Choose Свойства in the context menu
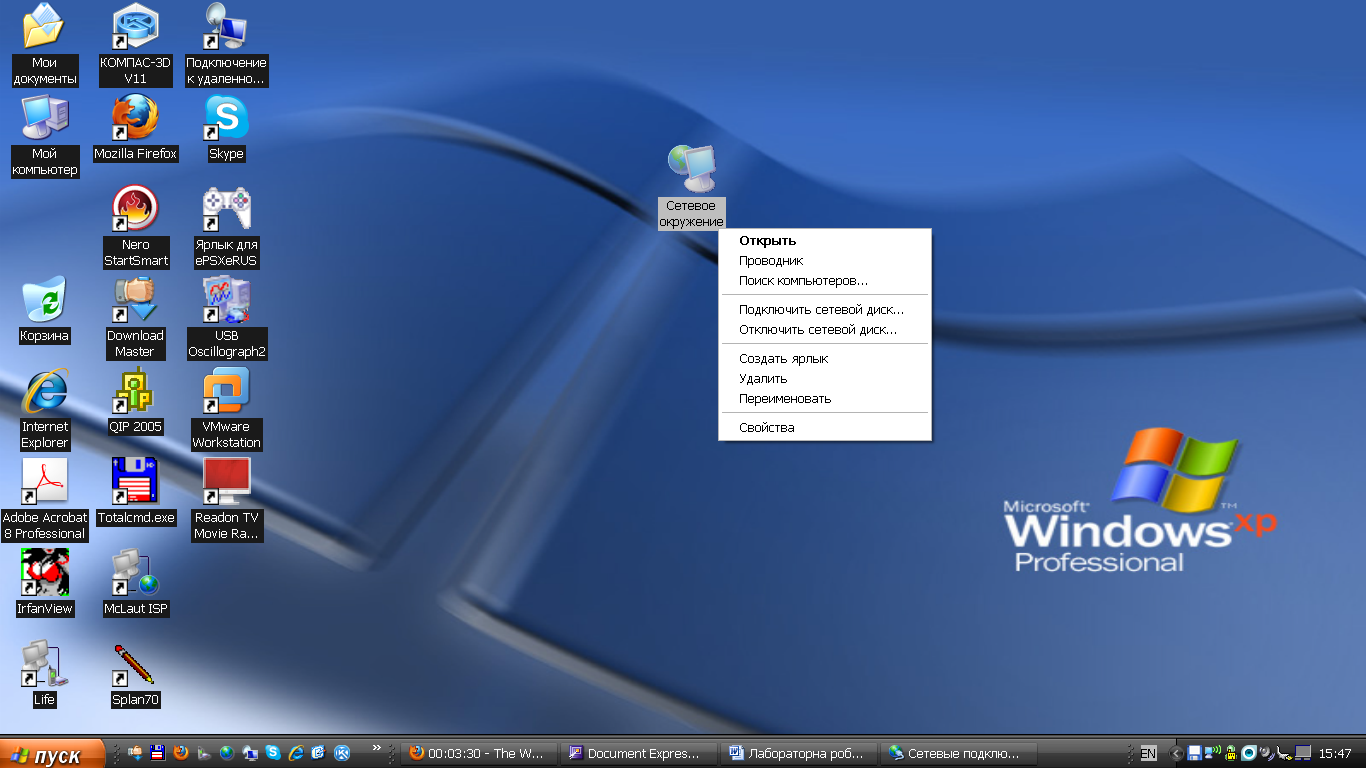 tap(825, 427)
